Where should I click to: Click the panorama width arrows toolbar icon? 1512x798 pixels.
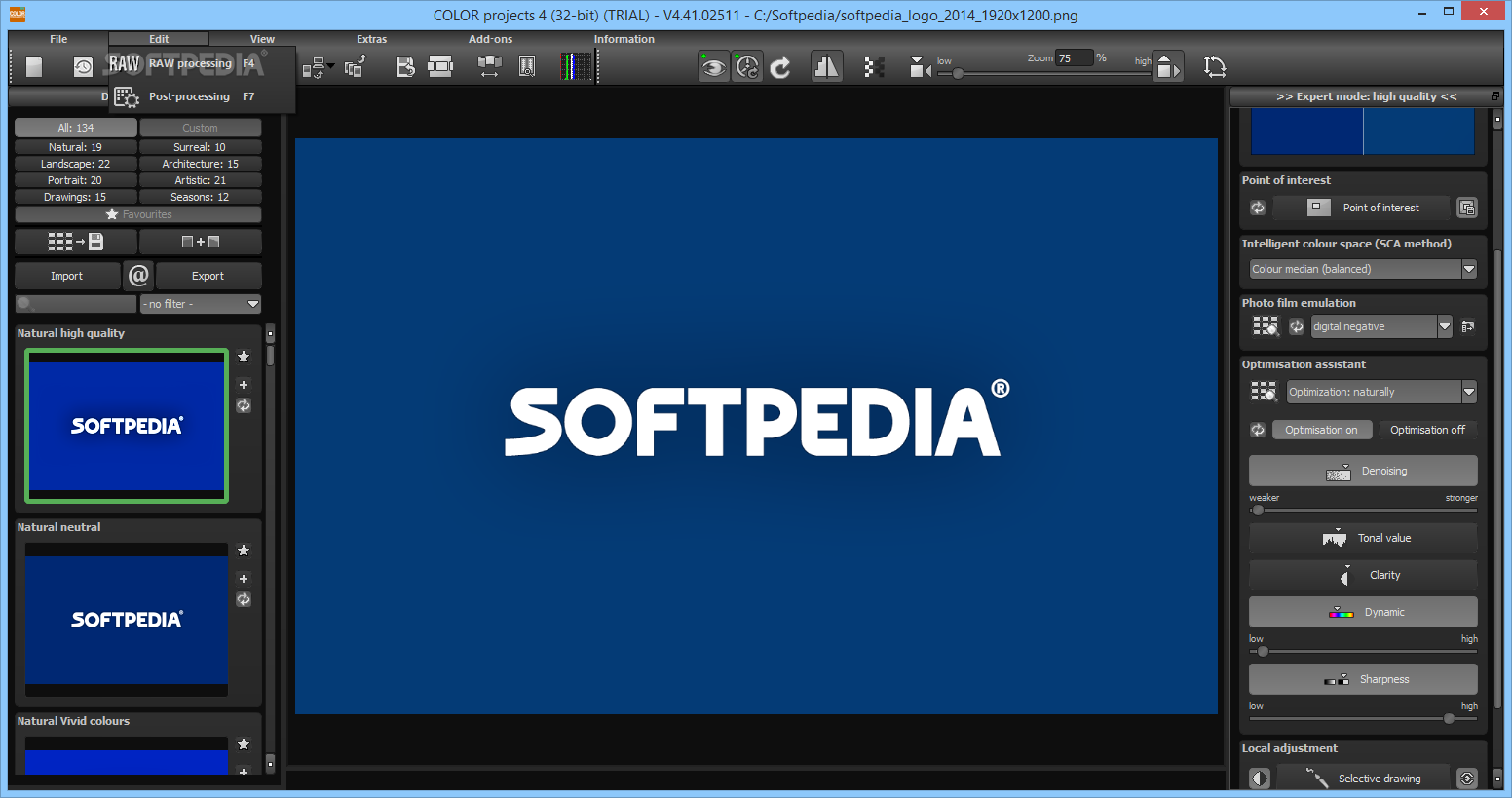pyautogui.click(x=490, y=66)
